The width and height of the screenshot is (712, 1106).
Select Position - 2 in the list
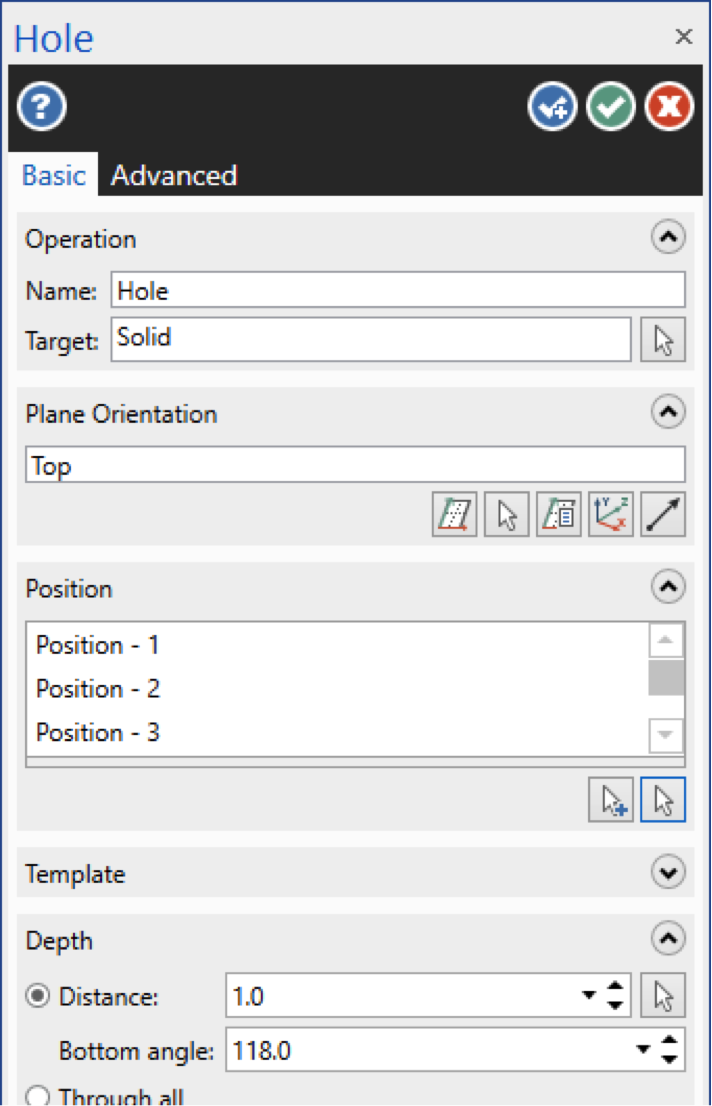98,688
